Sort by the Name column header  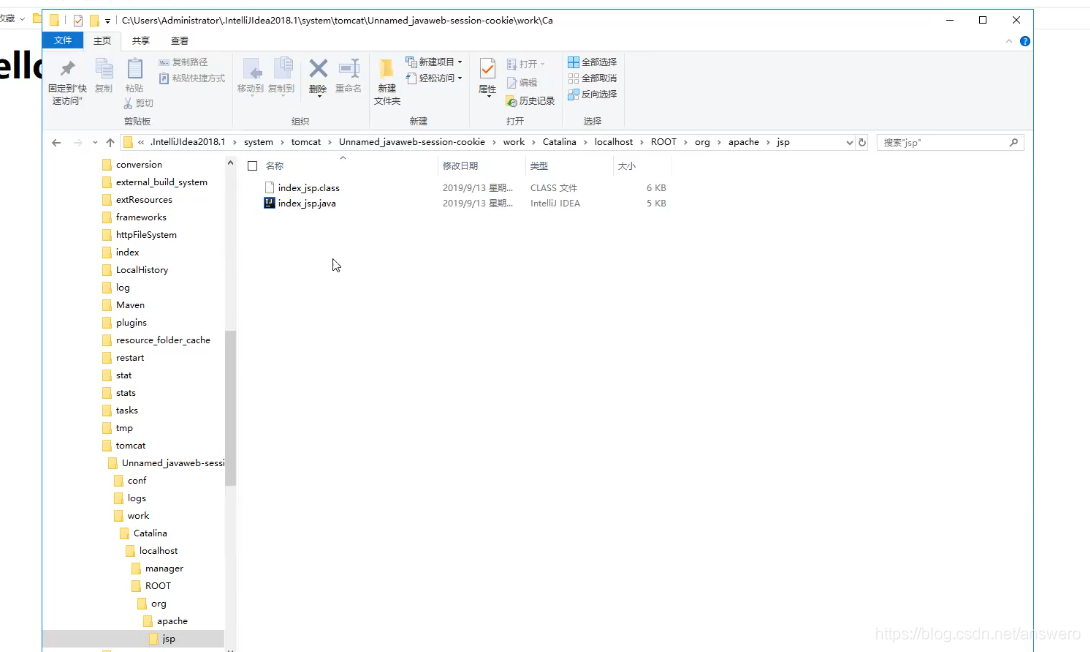pyautogui.click(x=275, y=166)
